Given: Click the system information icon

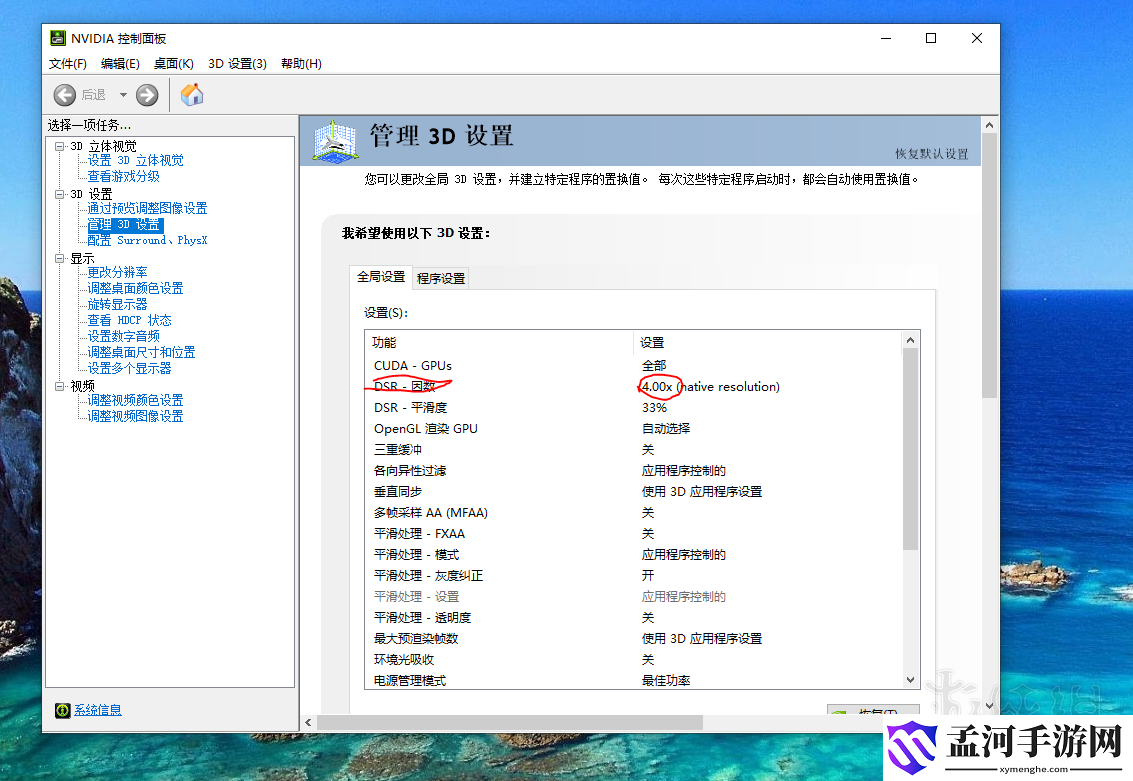Looking at the screenshot, I should pos(62,710).
